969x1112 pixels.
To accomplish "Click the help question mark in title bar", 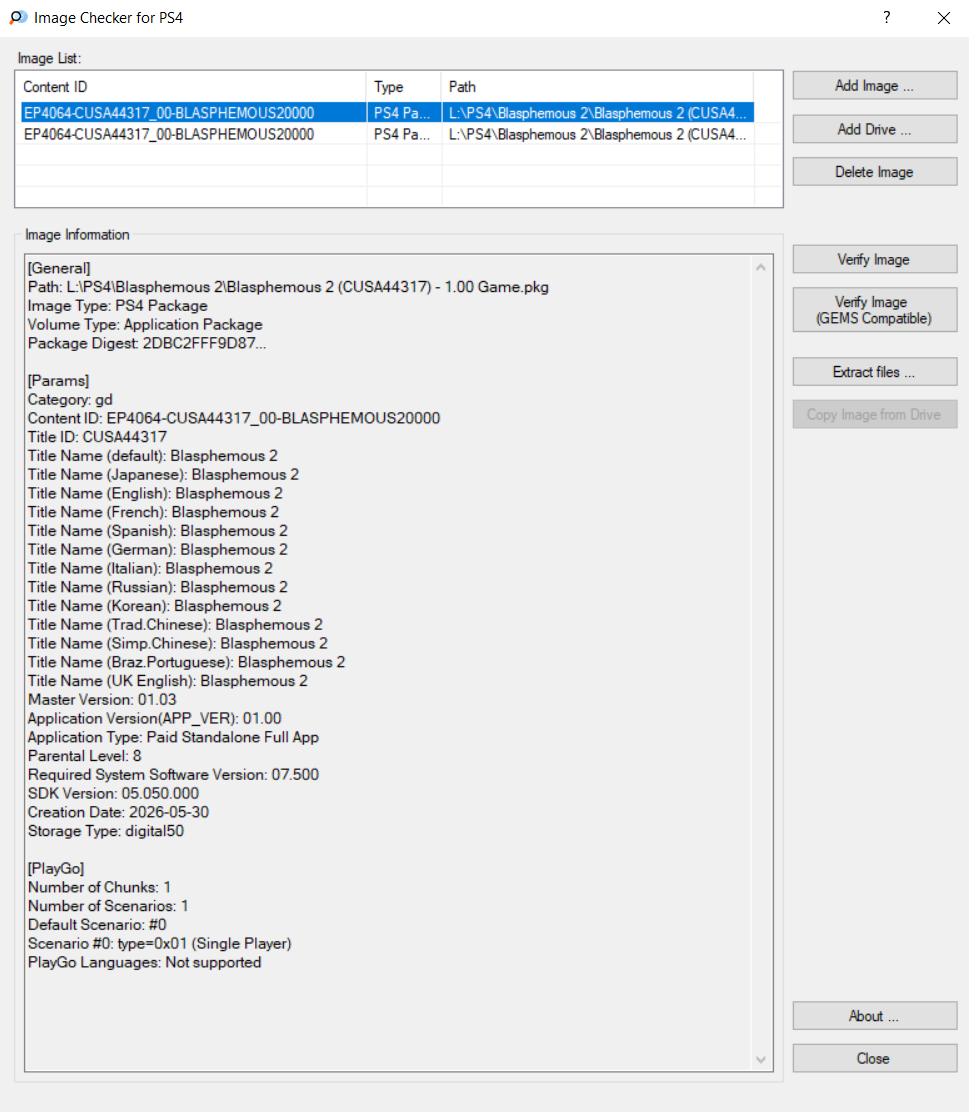I will [x=887, y=18].
